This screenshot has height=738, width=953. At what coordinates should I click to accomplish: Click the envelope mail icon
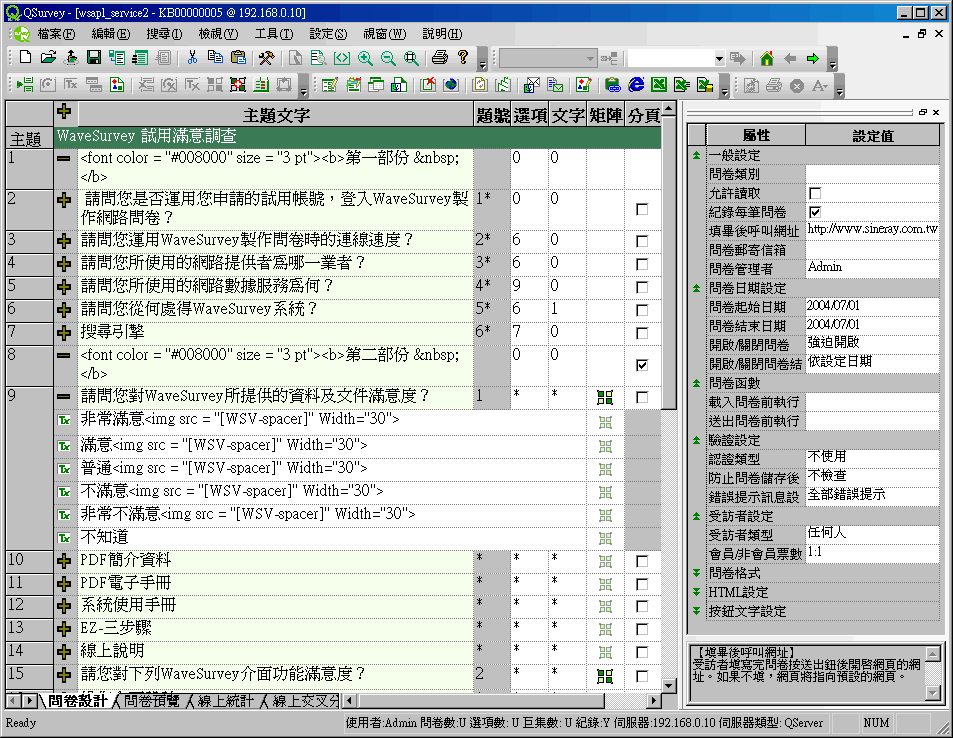(x=531, y=84)
